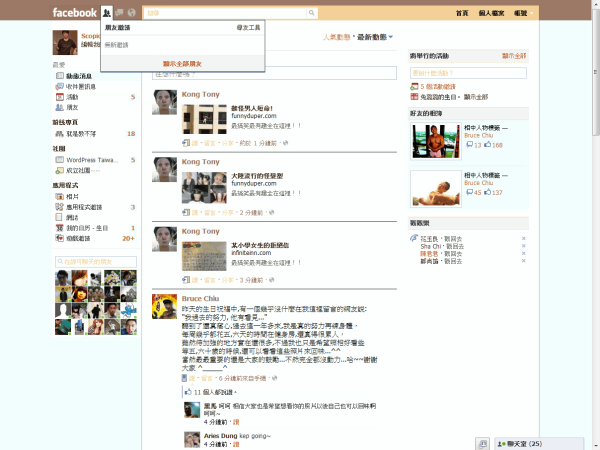
Task: Open the chat room (25) bar
Action: [539, 444]
